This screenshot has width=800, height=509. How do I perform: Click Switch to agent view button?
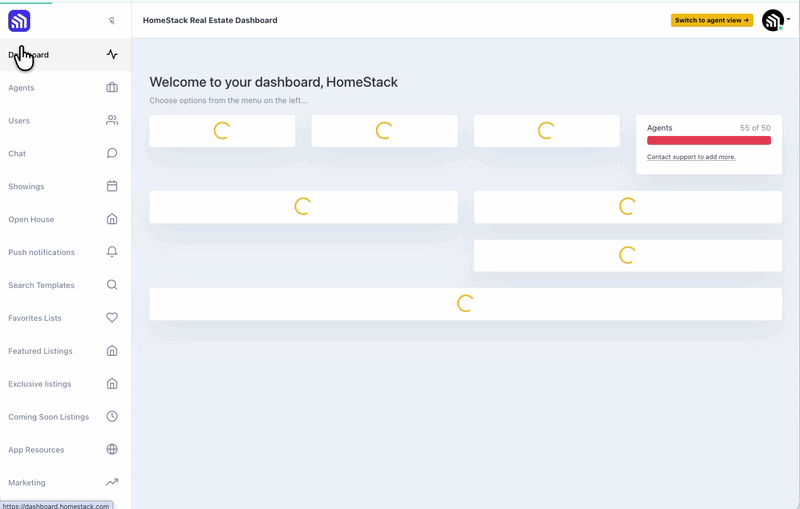712,20
